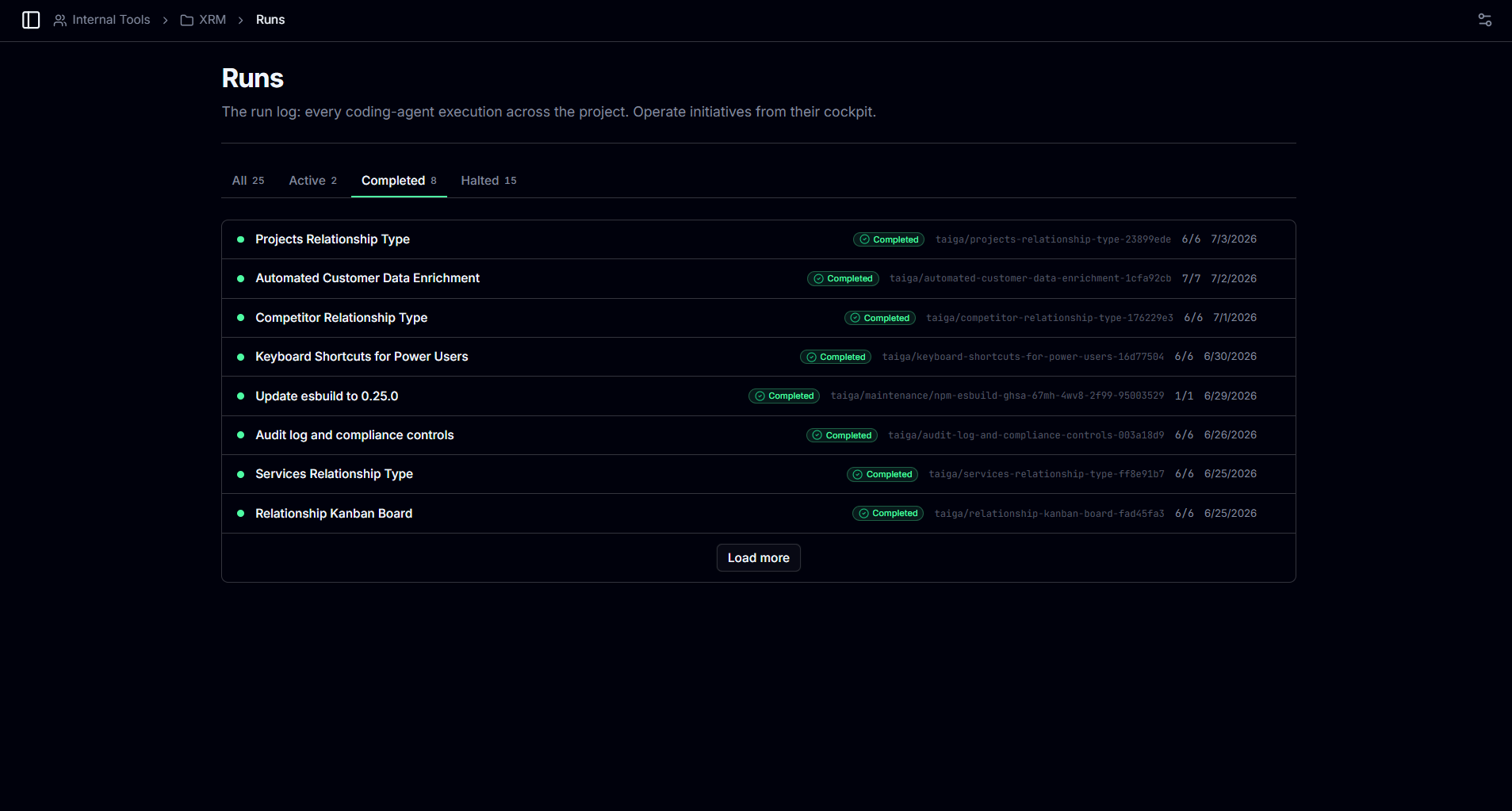
Task: Click the 6/30/2026 date
Action: coord(1231,357)
